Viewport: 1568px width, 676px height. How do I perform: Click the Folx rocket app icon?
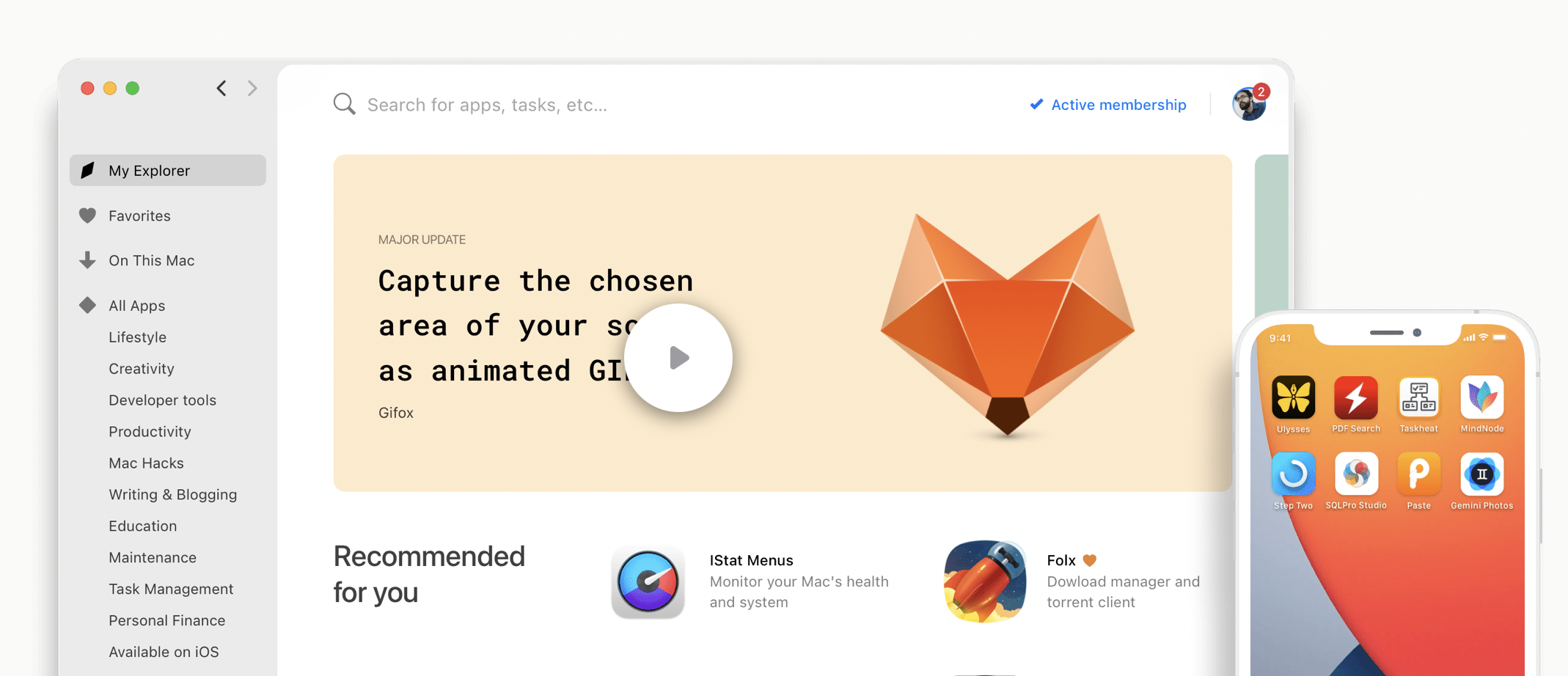point(985,581)
